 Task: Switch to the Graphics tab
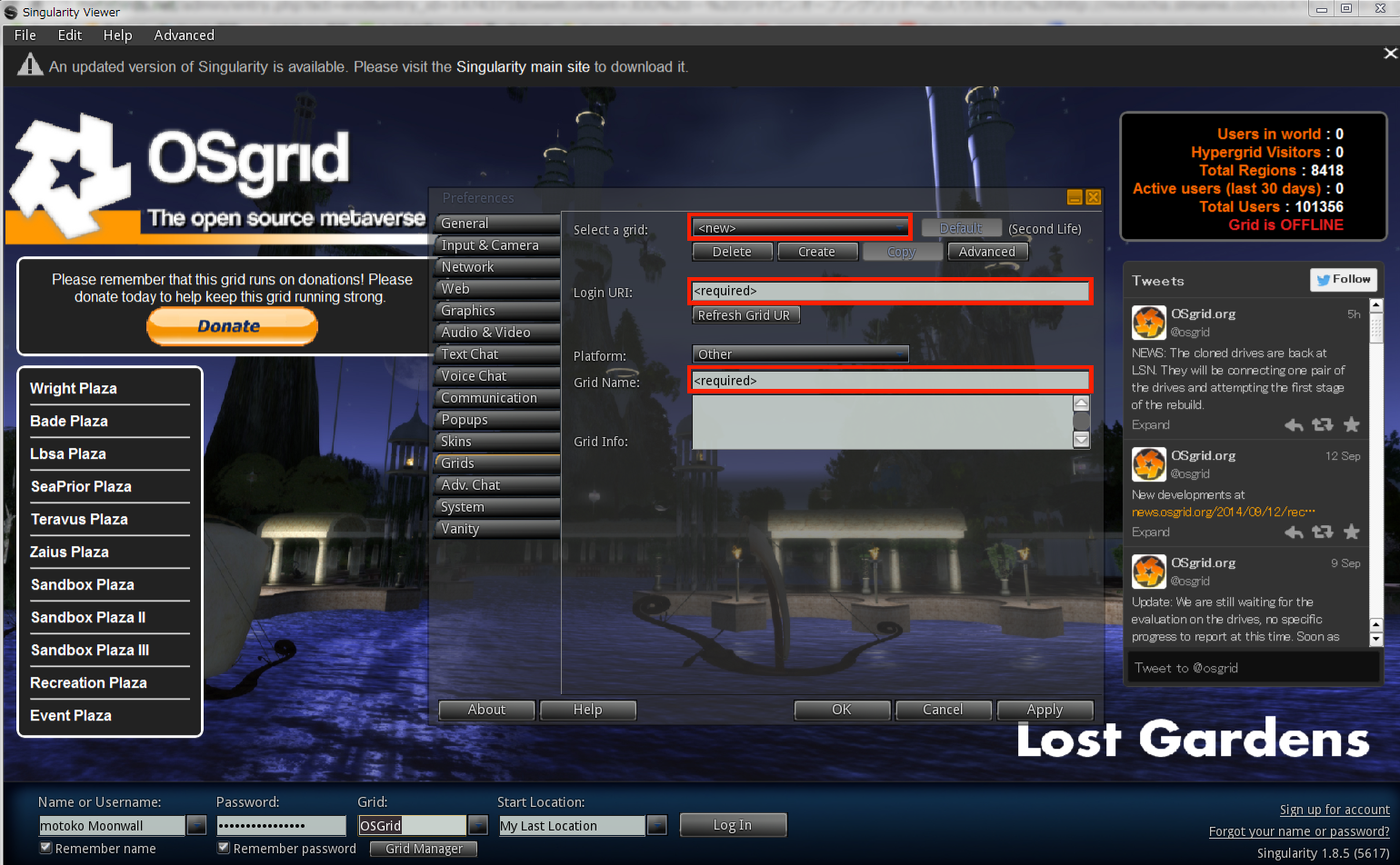497,311
